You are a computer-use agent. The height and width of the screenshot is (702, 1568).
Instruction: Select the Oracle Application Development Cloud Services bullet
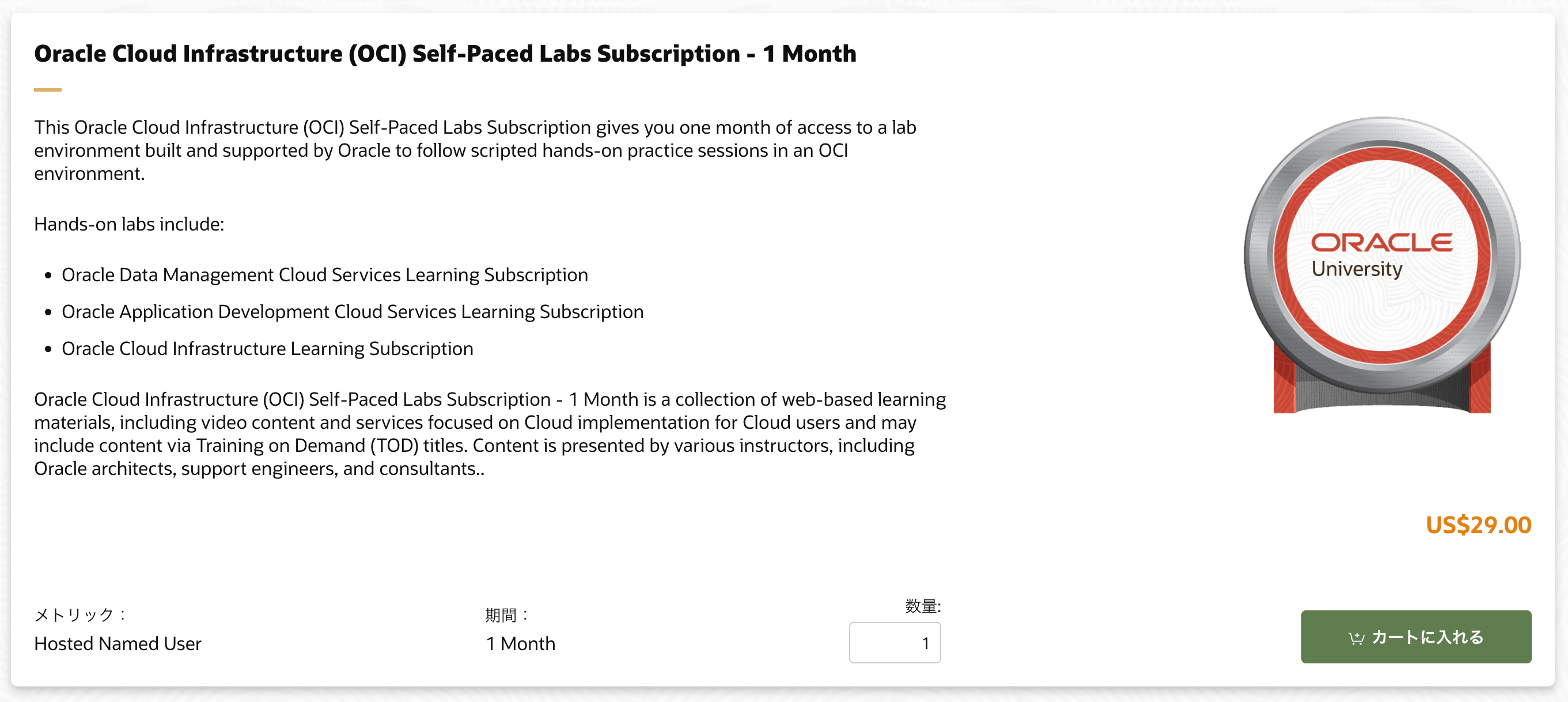[353, 312]
